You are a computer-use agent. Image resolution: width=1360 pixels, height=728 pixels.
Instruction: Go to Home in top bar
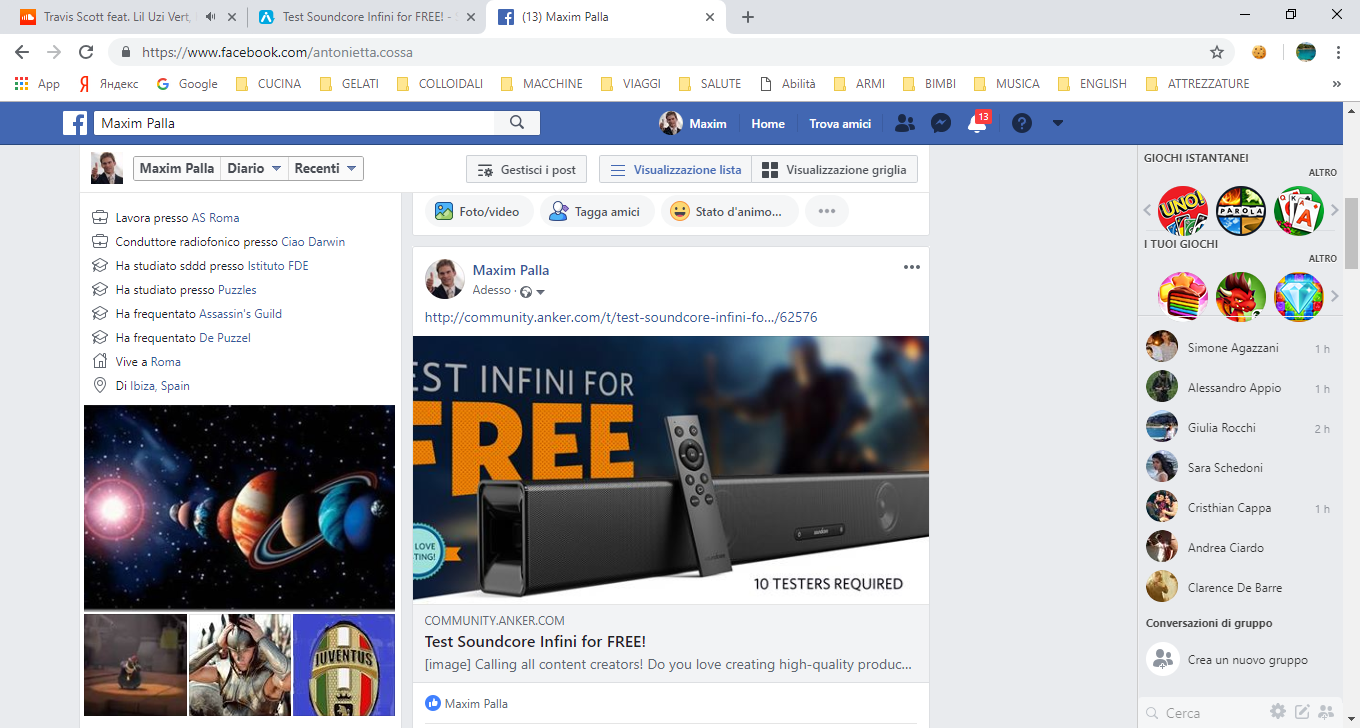tap(768, 123)
